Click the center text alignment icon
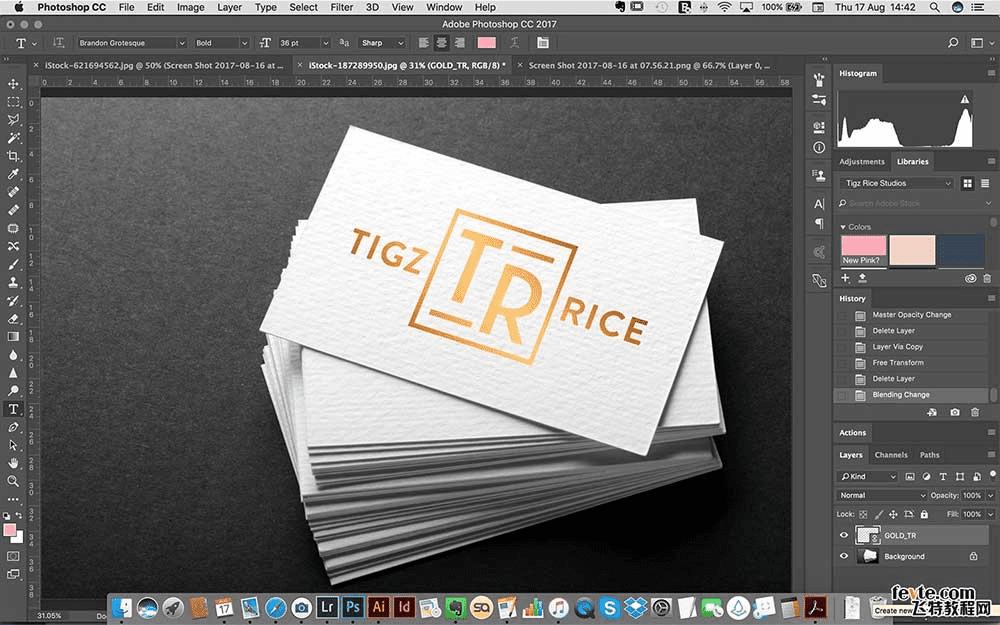The height and width of the screenshot is (625, 1000). point(441,43)
